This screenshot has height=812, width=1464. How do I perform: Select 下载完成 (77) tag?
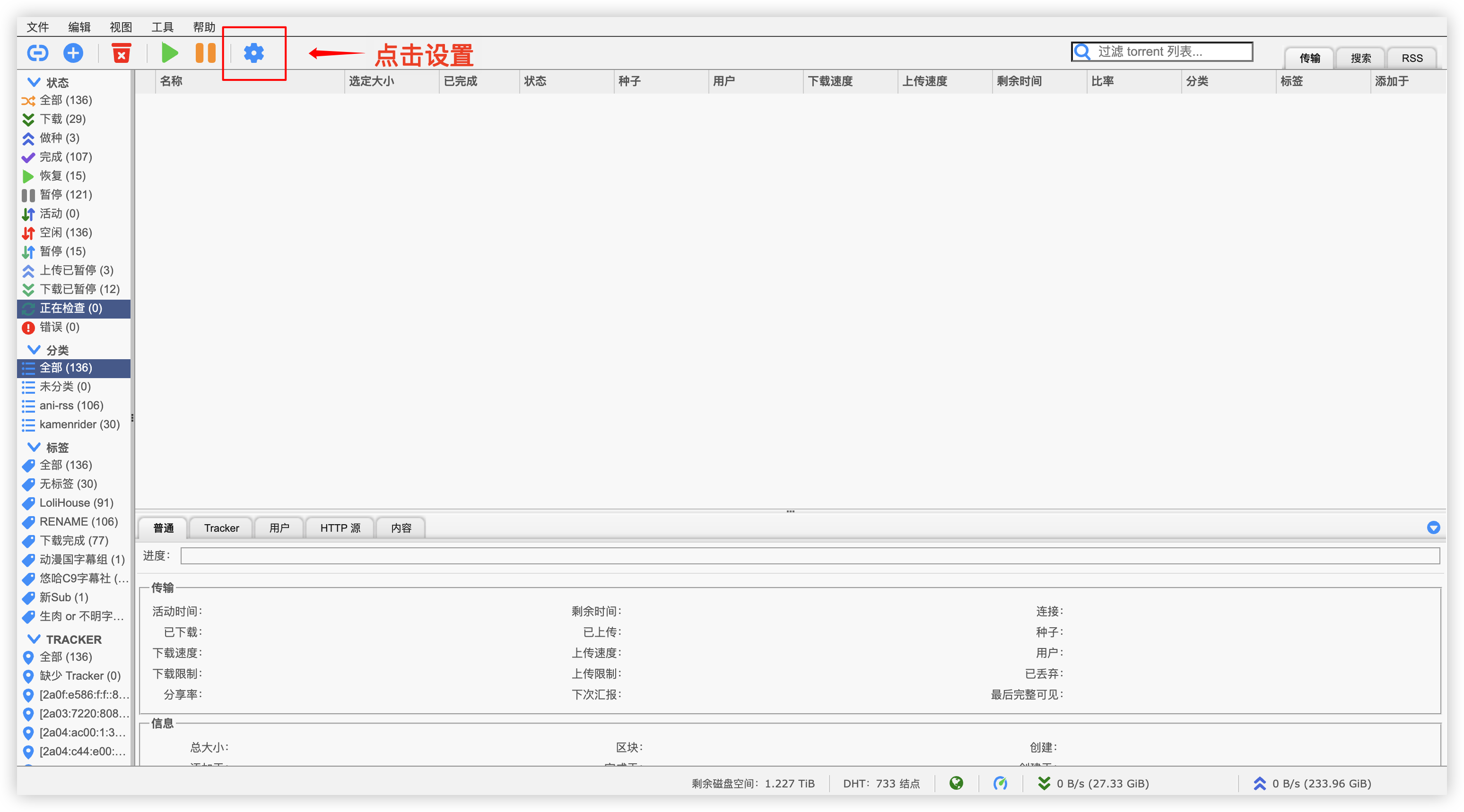point(74,540)
